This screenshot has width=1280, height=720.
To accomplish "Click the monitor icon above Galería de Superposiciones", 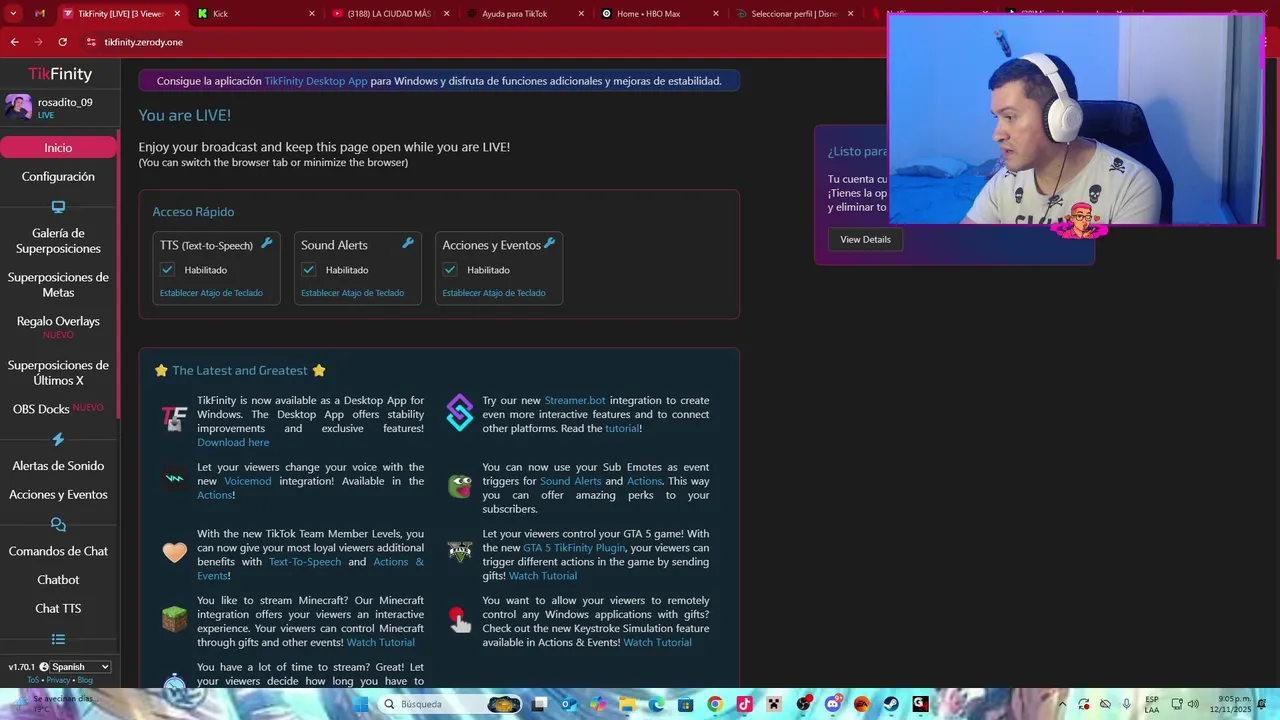I will (x=58, y=207).
